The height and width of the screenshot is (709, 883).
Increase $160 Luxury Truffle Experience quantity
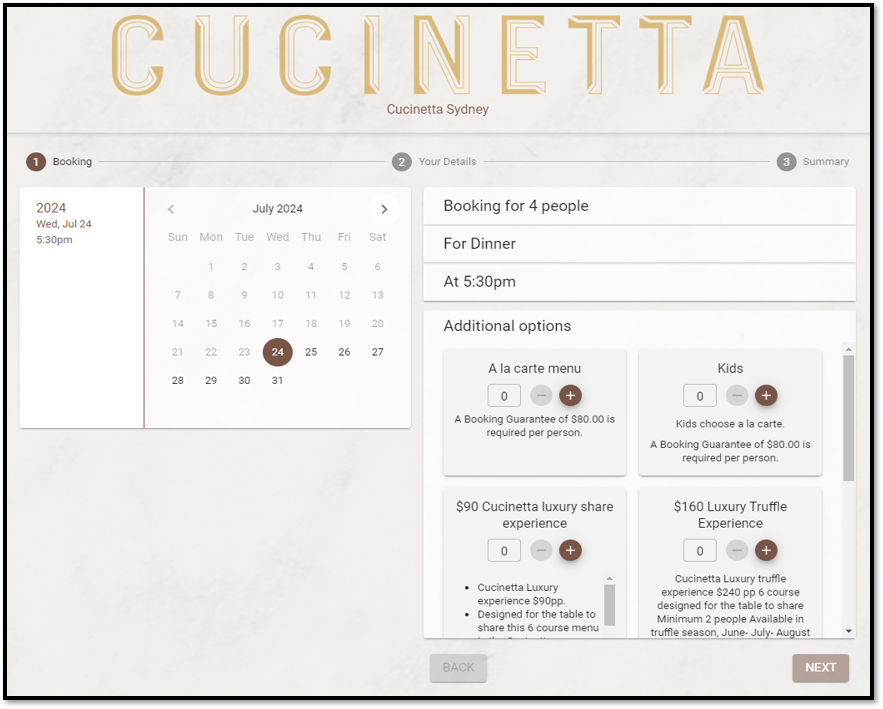(x=766, y=550)
